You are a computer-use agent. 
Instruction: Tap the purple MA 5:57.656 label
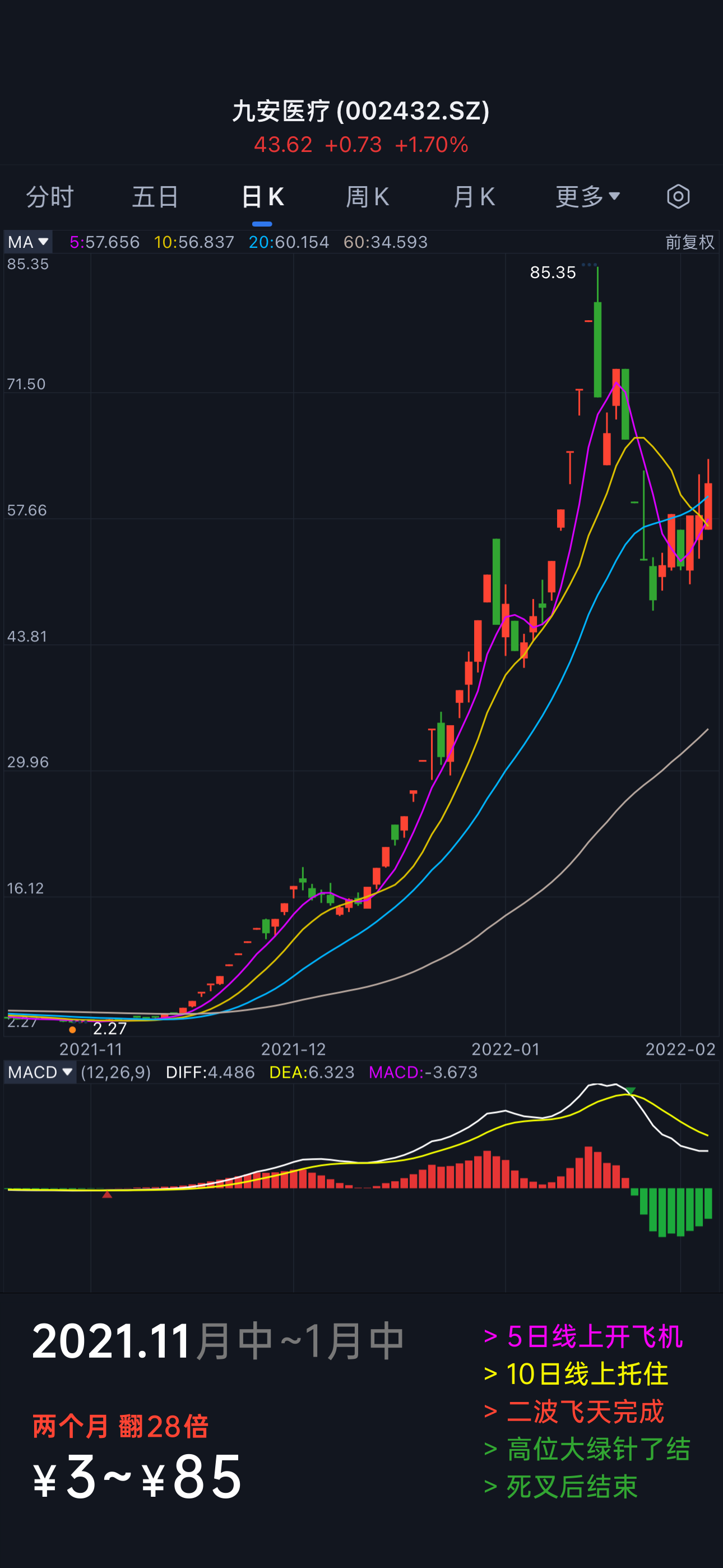point(105,242)
